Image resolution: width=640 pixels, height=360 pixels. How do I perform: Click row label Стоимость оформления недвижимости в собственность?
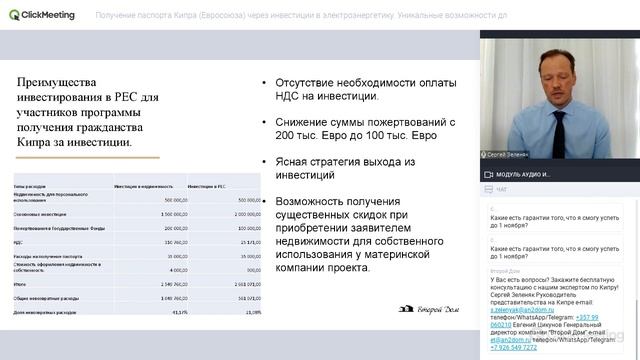pyautogui.click(x=57, y=267)
